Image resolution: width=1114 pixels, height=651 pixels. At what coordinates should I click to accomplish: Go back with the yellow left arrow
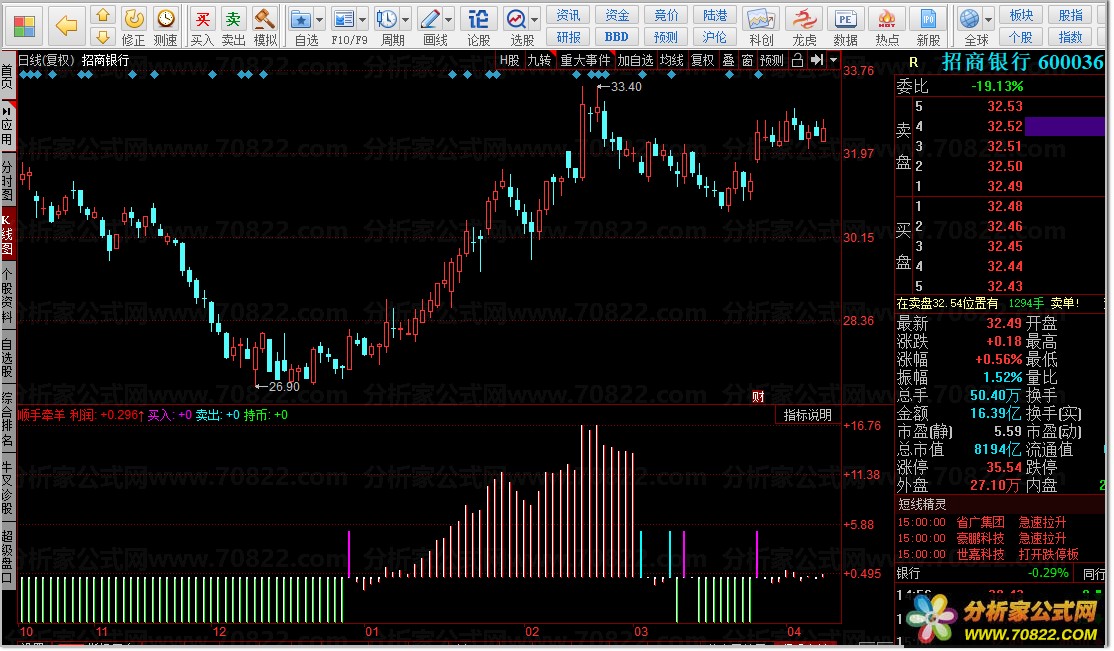pos(66,26)
